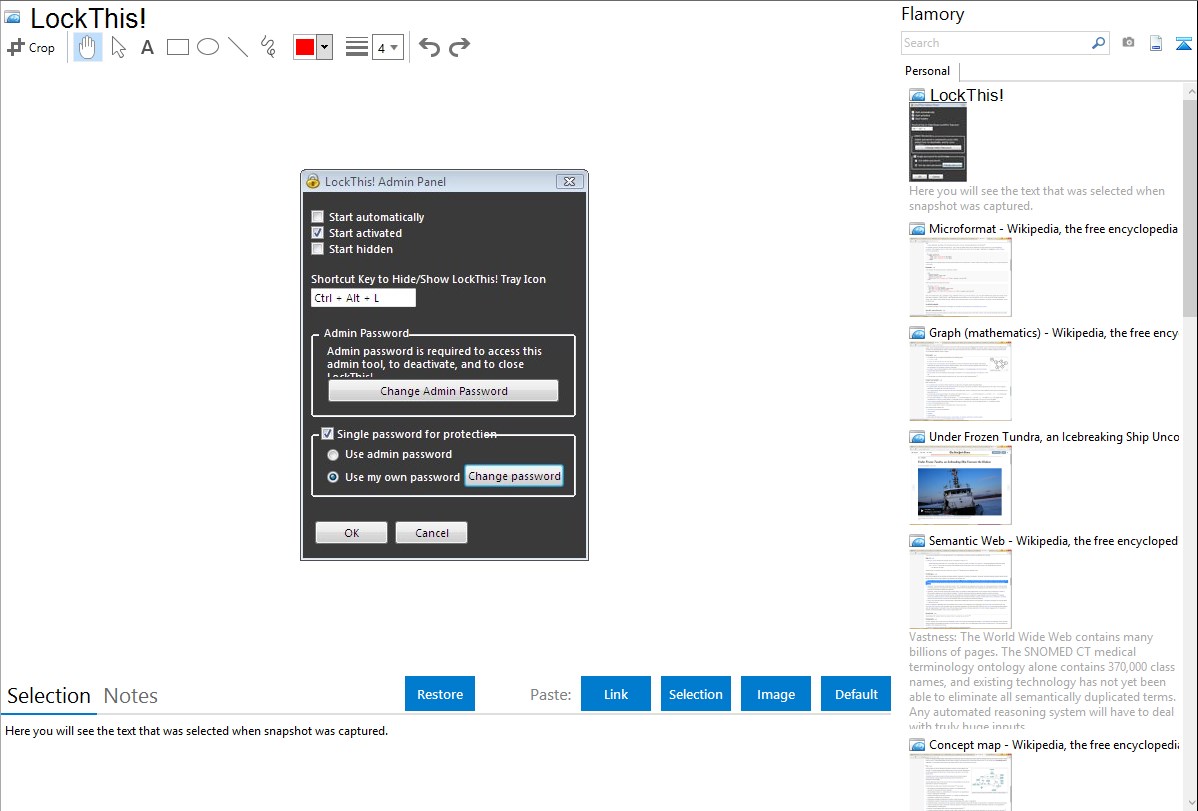
Task: Click the Under Frozen Tundra title
Action: click(1054, 437)
